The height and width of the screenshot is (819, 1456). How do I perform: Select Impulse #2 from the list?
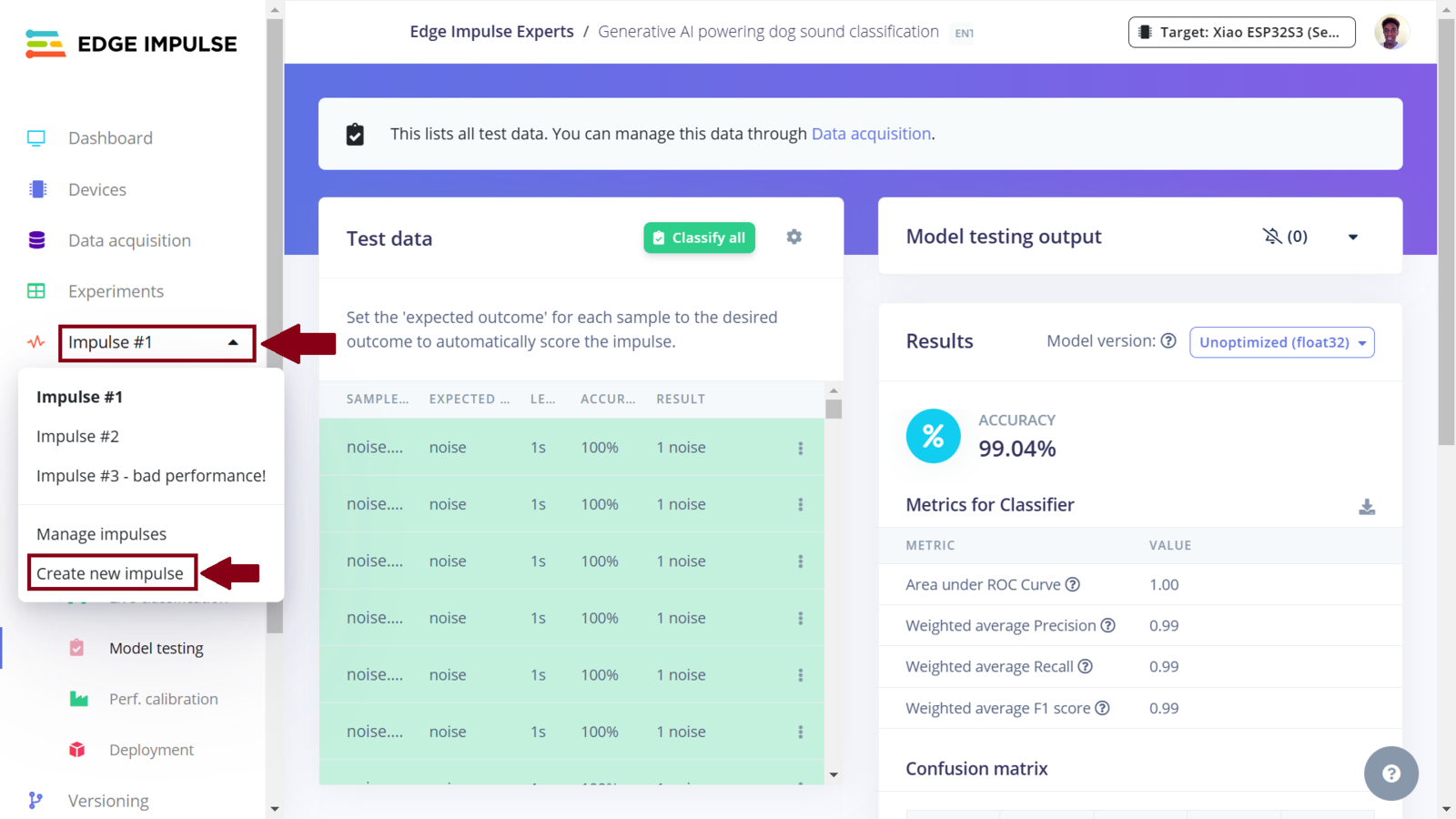77,437
